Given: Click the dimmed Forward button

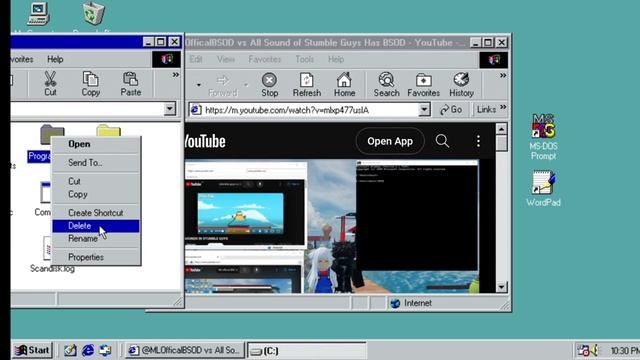Looking at the screenshot, I should click(222, 84).
